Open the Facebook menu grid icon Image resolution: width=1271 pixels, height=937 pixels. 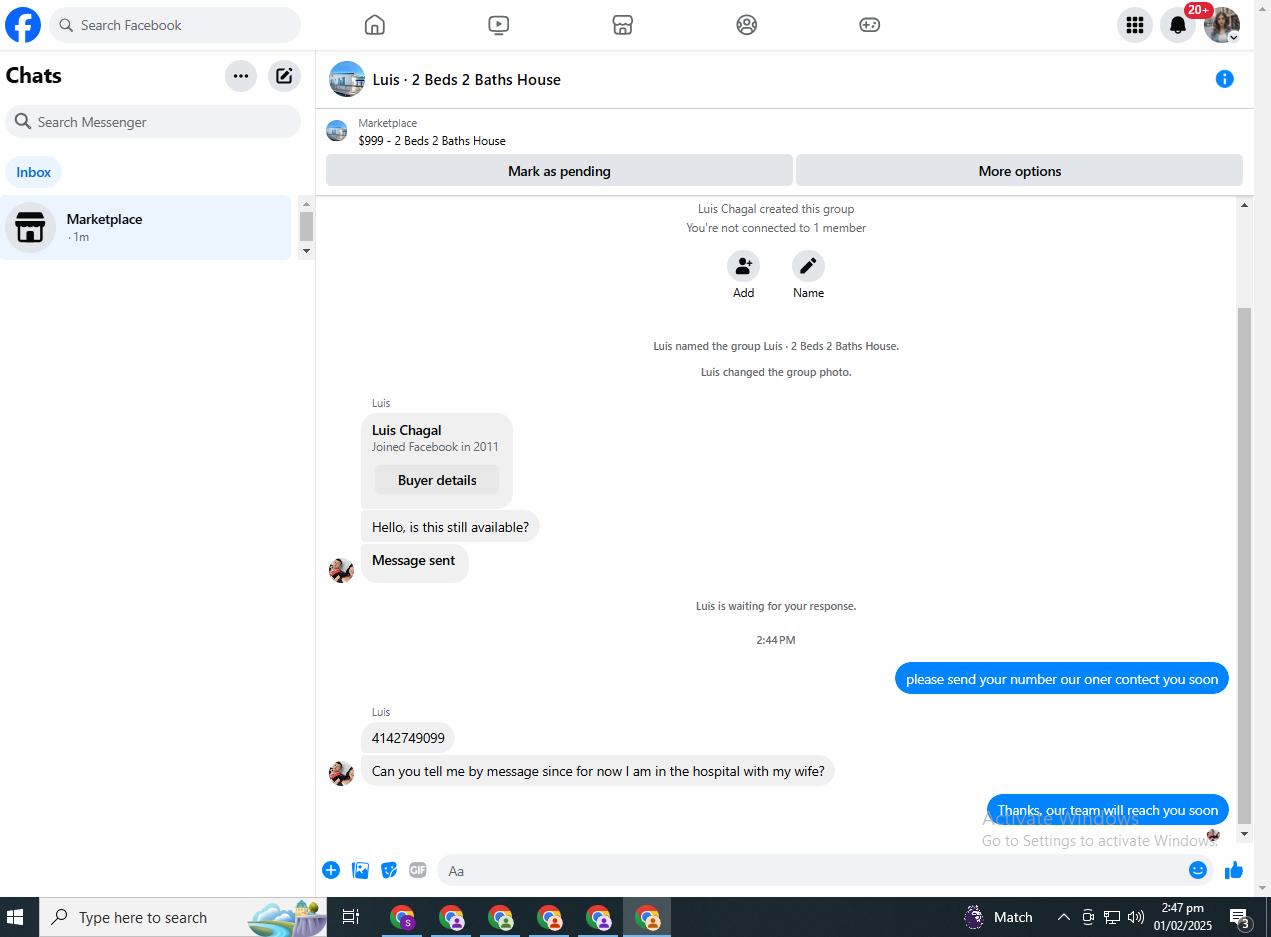coord(1135,25)
